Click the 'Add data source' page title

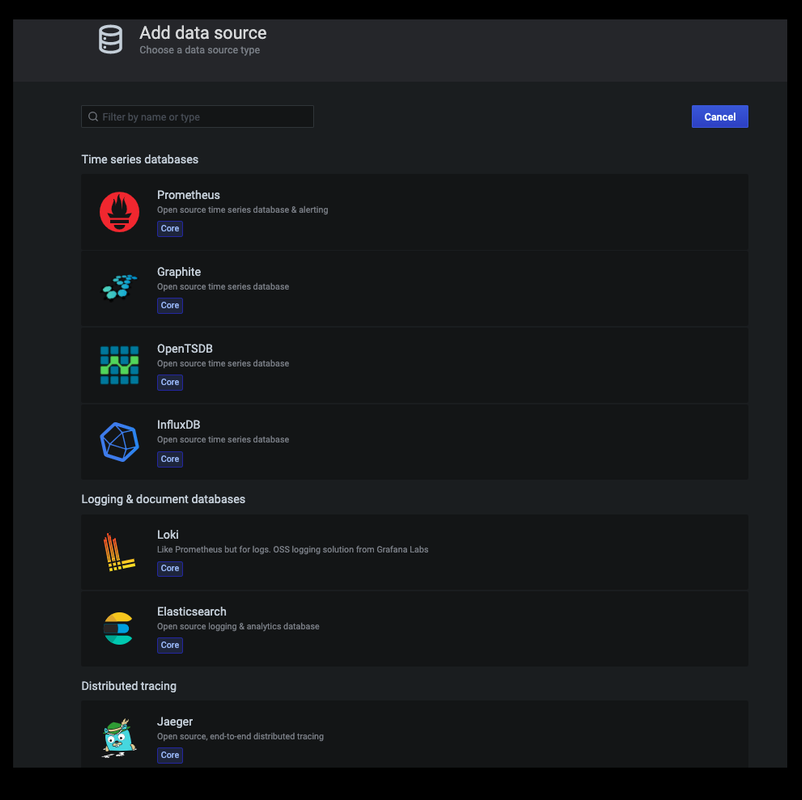(x=203, y=33)
